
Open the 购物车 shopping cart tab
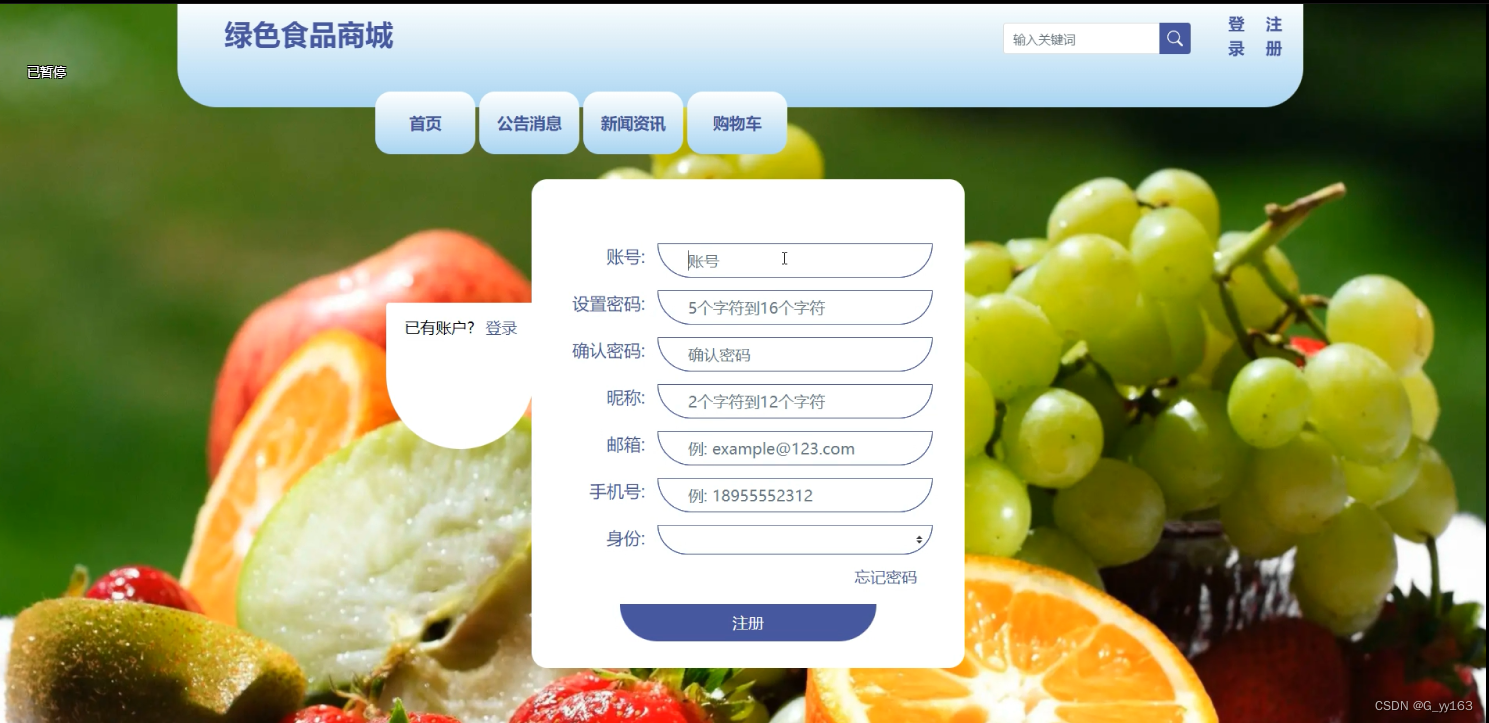pos(737,123)
